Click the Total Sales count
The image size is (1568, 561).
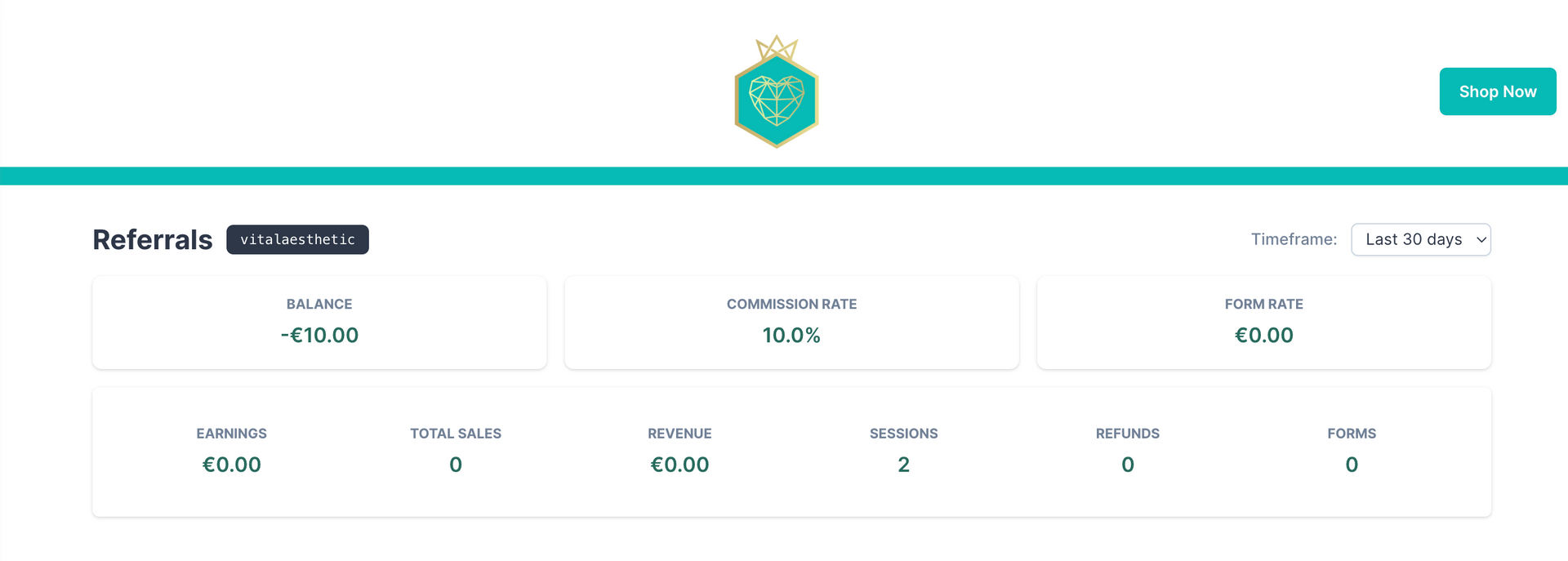[456, 465]
